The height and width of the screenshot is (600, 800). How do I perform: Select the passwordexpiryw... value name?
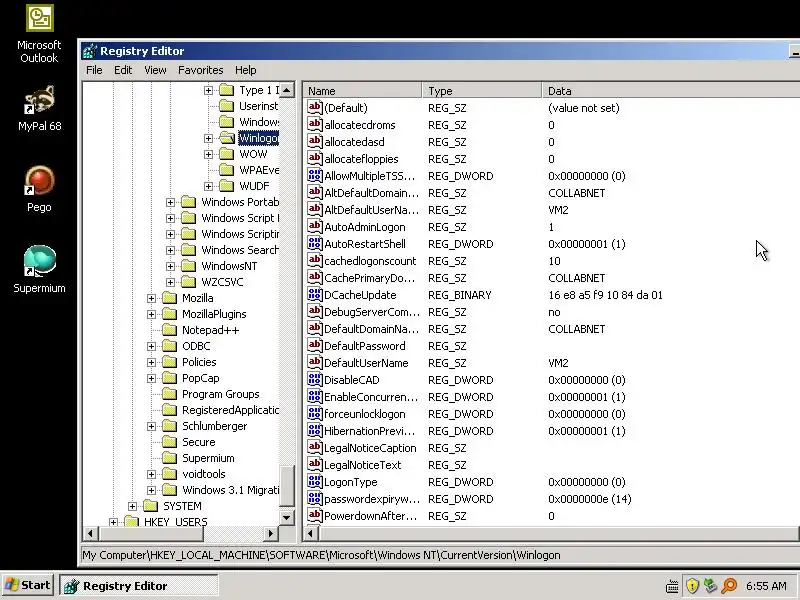(x=372, y=499)
